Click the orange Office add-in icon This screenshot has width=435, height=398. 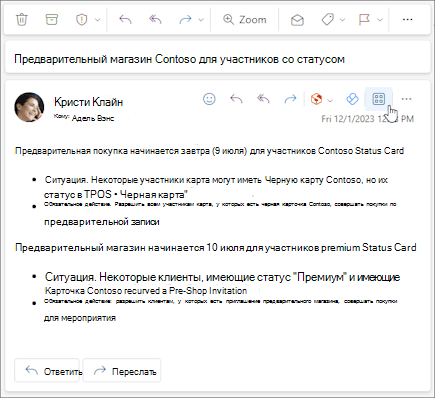(x=316, y=99)
